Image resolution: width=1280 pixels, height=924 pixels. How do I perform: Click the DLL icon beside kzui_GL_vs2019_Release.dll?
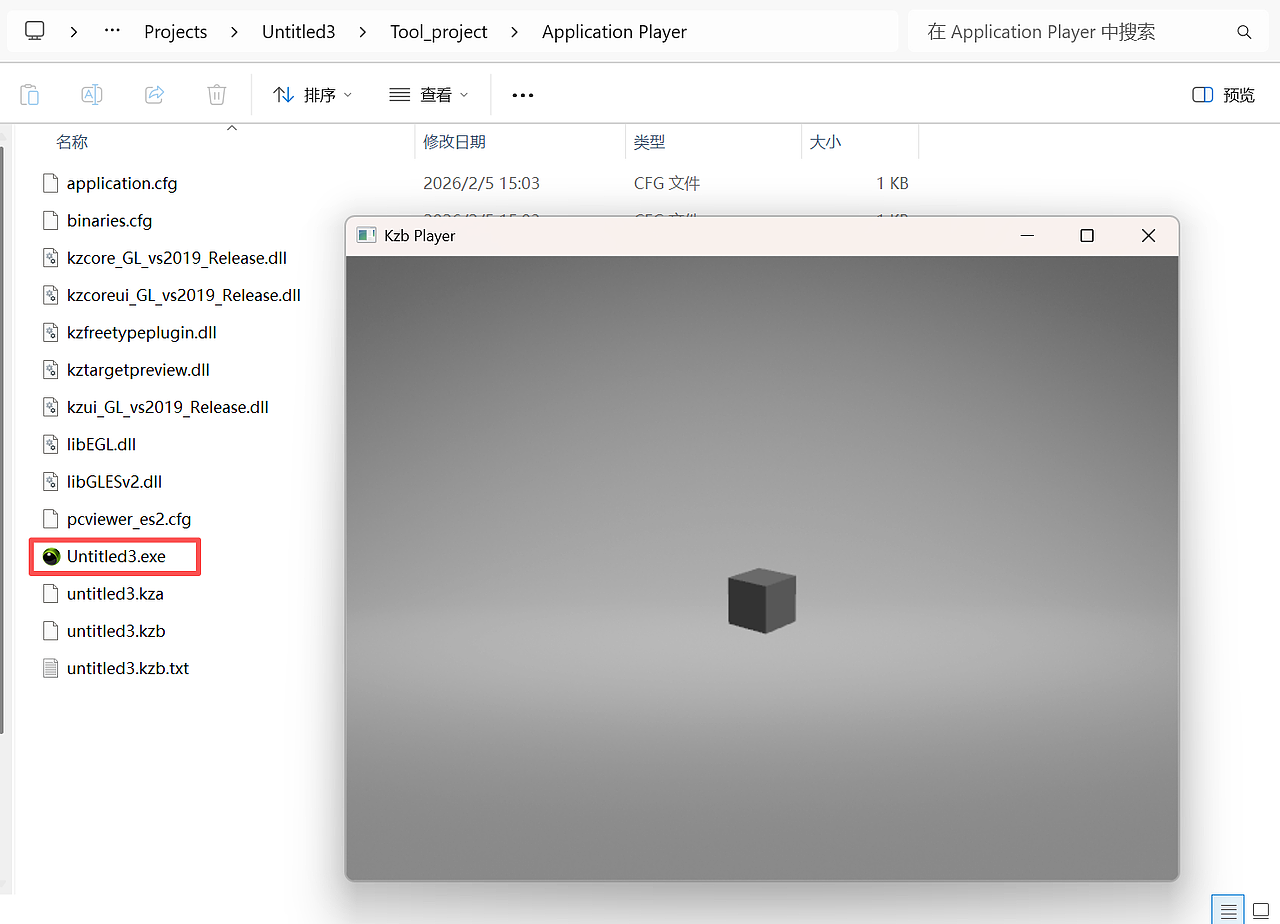(51, 407)
